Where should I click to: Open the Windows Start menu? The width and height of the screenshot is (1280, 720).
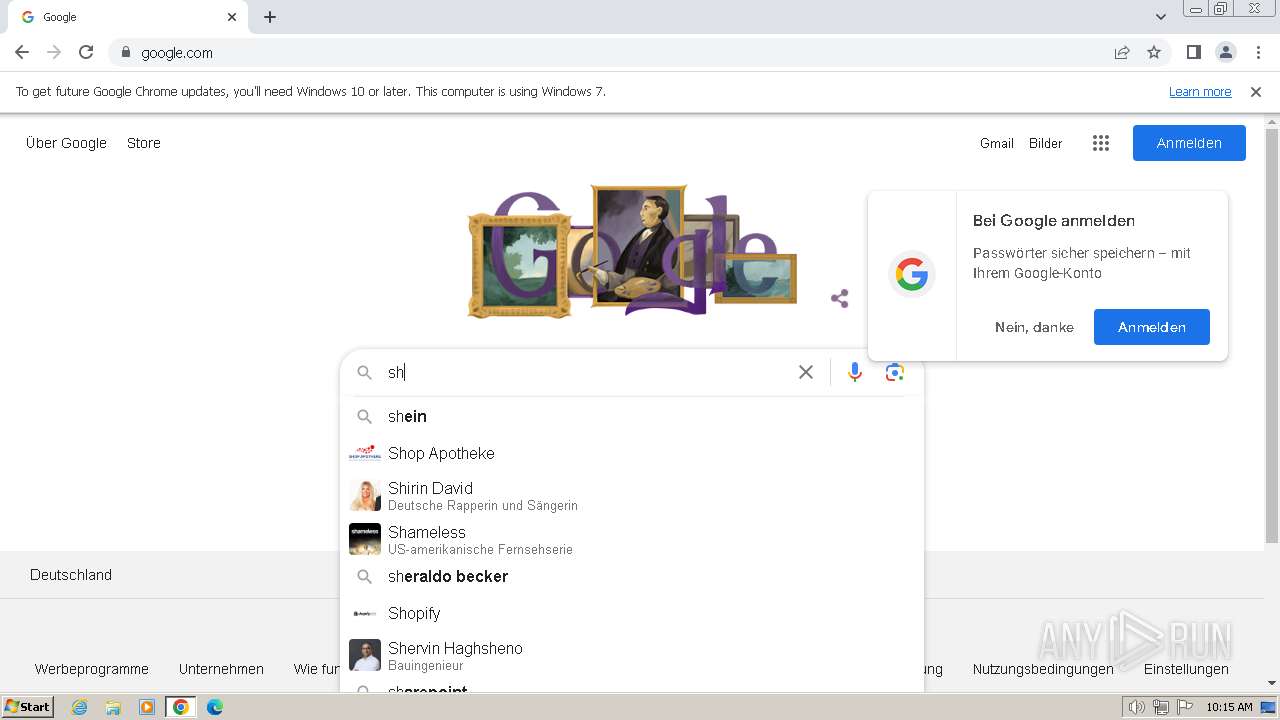pyautogui.click(x=28, y=706)
